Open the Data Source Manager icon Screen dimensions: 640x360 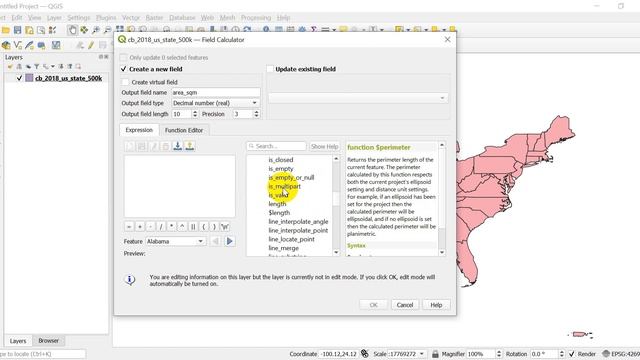click(x=6, y=45)
